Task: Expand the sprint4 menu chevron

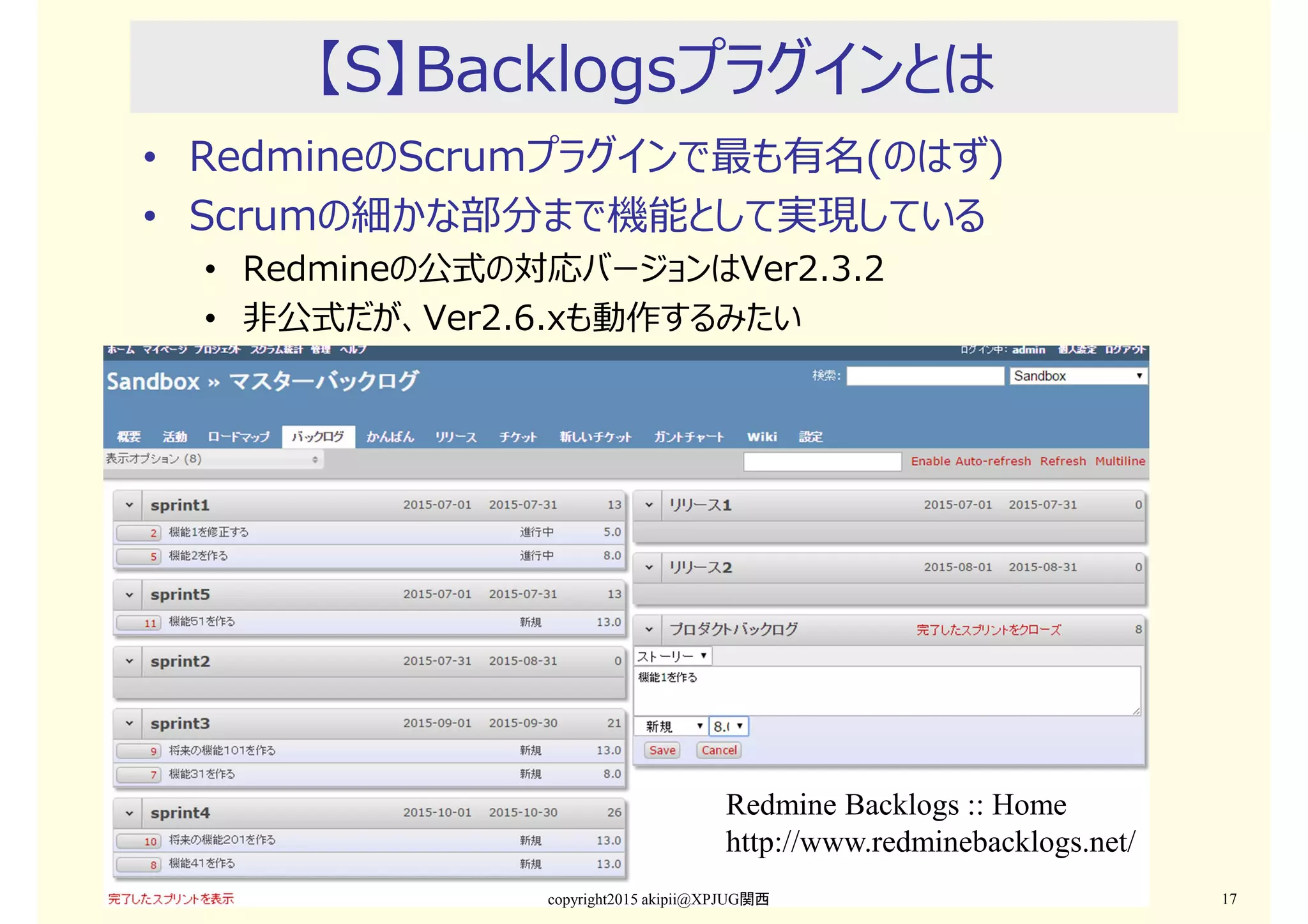Action: (129, 813)
